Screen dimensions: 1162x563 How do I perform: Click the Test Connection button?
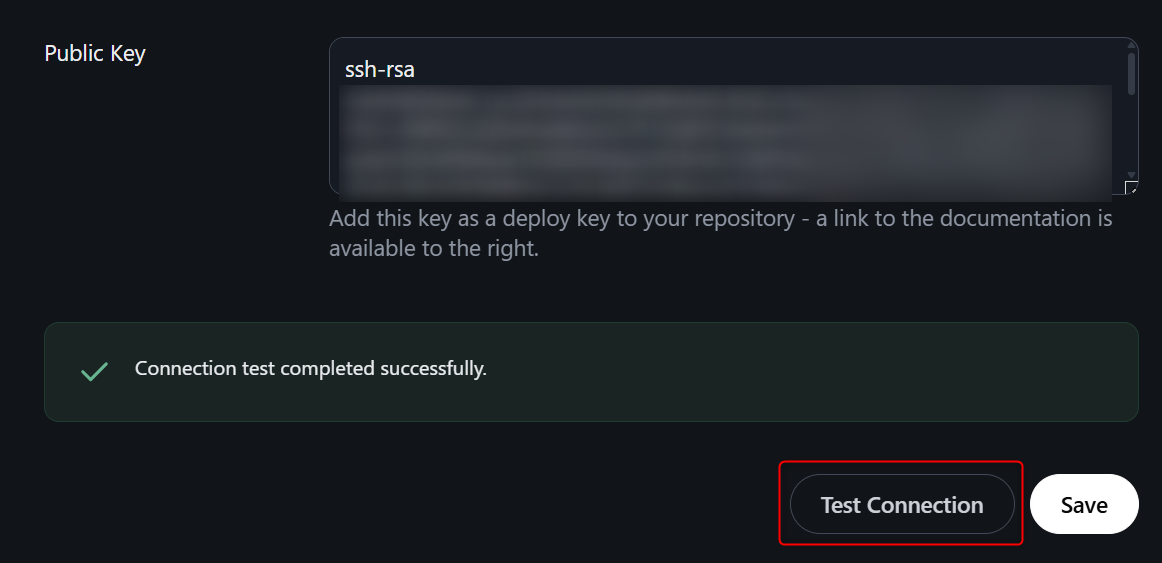901,505
